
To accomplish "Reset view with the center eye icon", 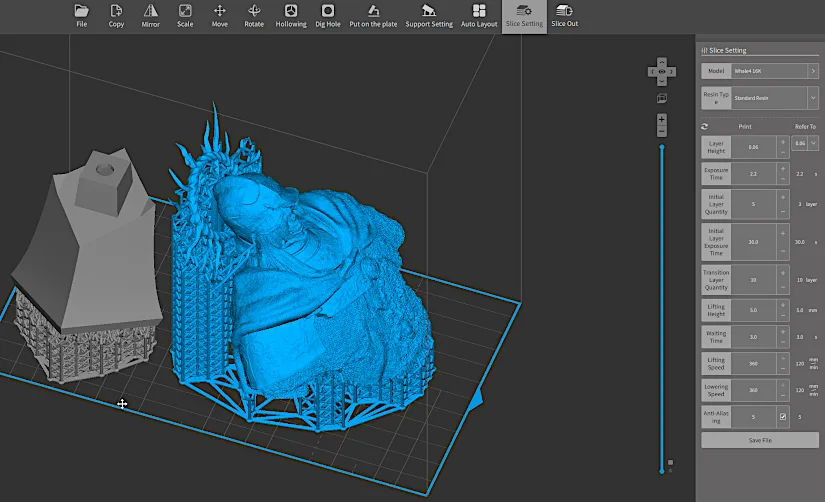I will point(662,72).
